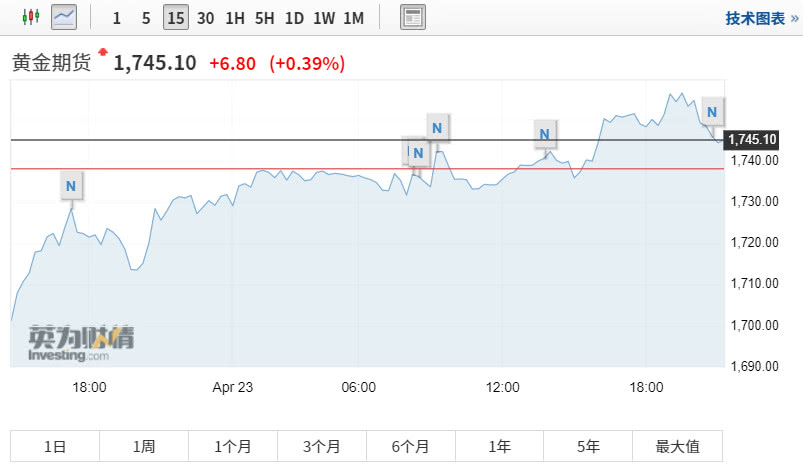The width and height of the screenshot is (803, 469).
Task: Click the 1,745.10 current price label
Action: point(752,139)
